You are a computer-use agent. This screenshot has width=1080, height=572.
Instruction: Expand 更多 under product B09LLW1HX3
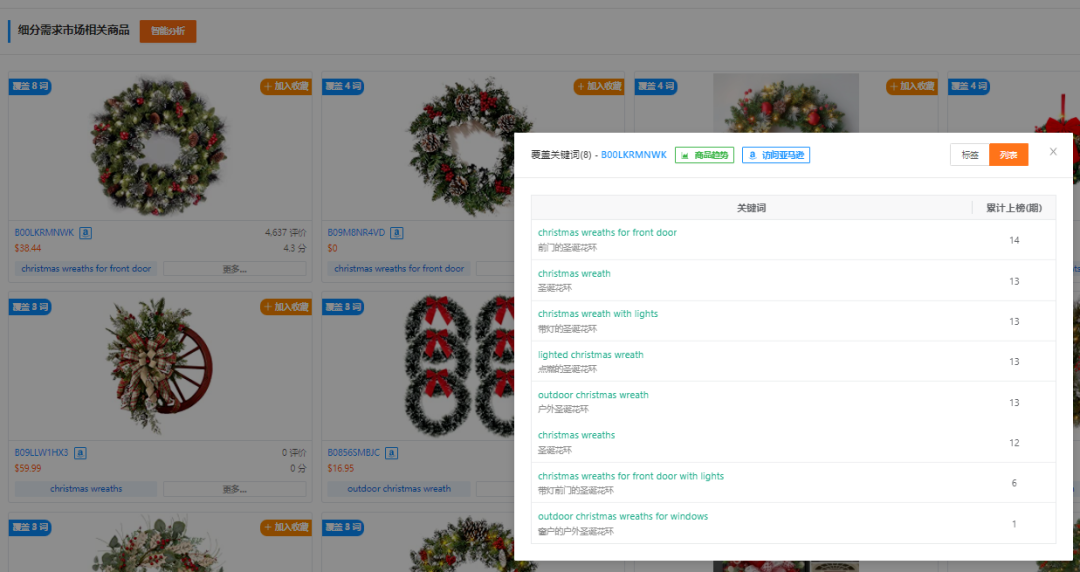[x=235, y=489]
